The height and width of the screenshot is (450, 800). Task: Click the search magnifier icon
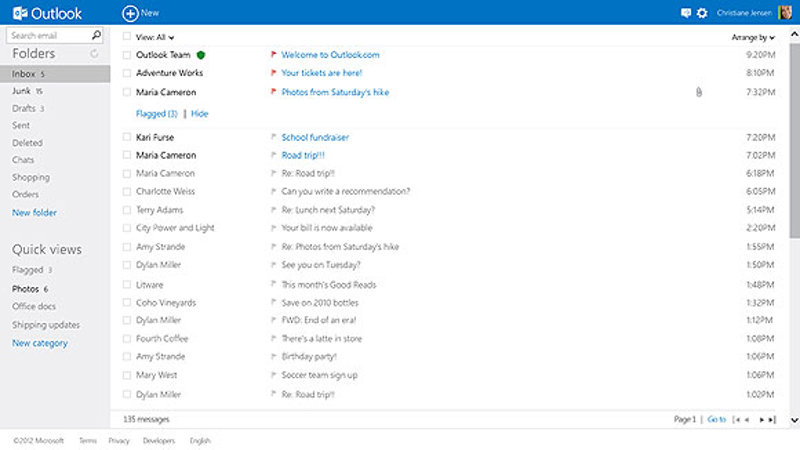point(98,36)
